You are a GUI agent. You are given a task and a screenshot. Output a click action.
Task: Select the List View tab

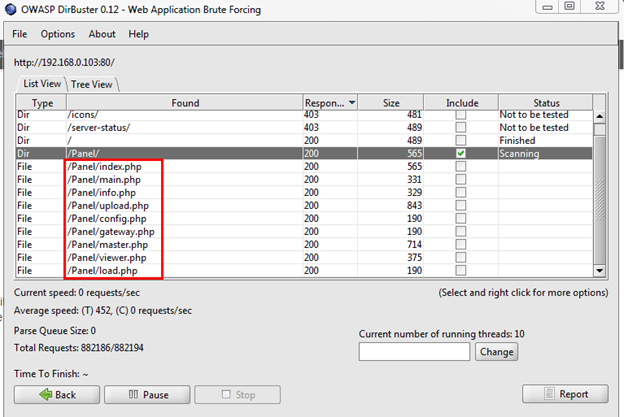[x=42, y=84]
